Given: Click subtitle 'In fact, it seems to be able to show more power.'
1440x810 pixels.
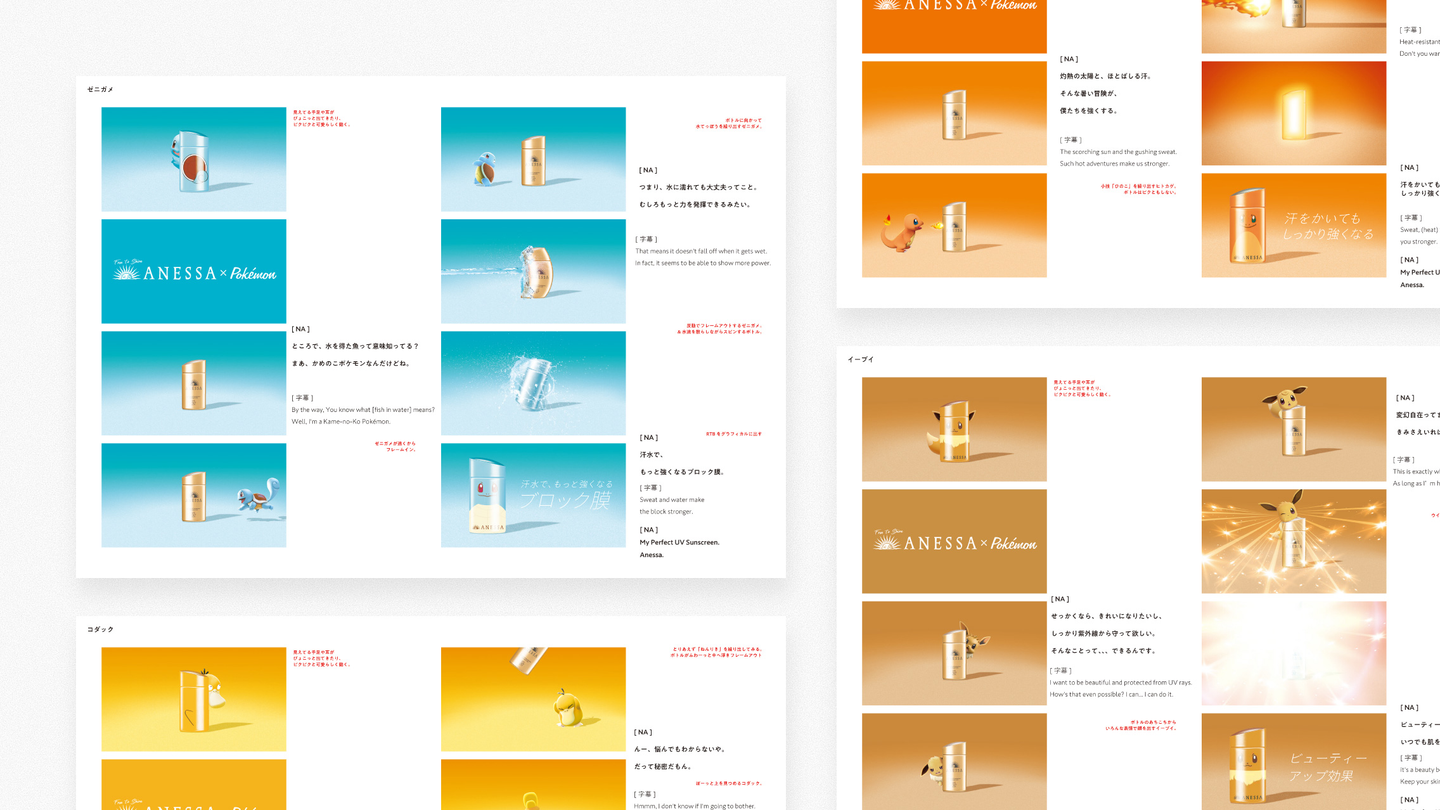Looking at the screenshot, I should coord(703,263).
